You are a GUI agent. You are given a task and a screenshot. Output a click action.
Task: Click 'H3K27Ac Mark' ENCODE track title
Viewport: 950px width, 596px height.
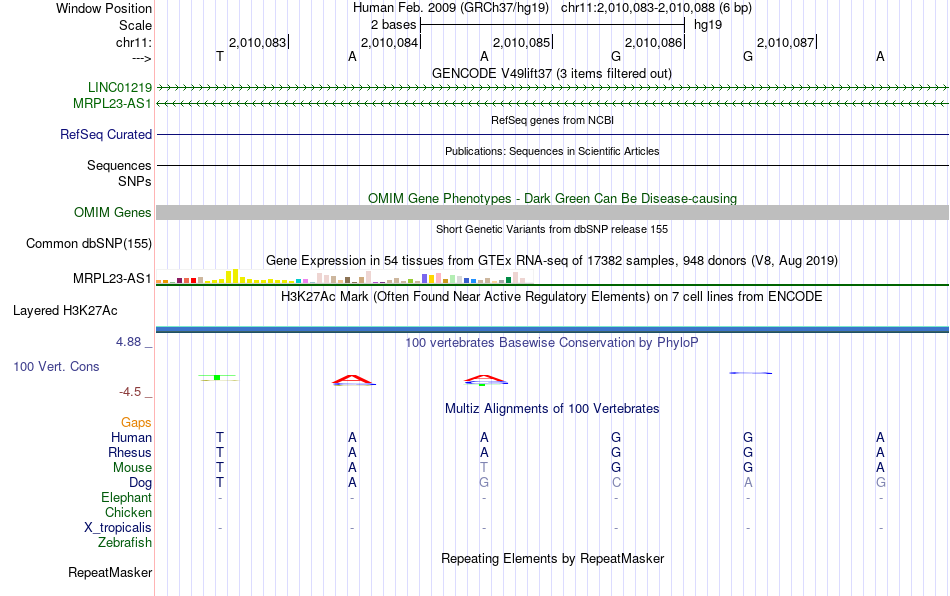point(552,296)
